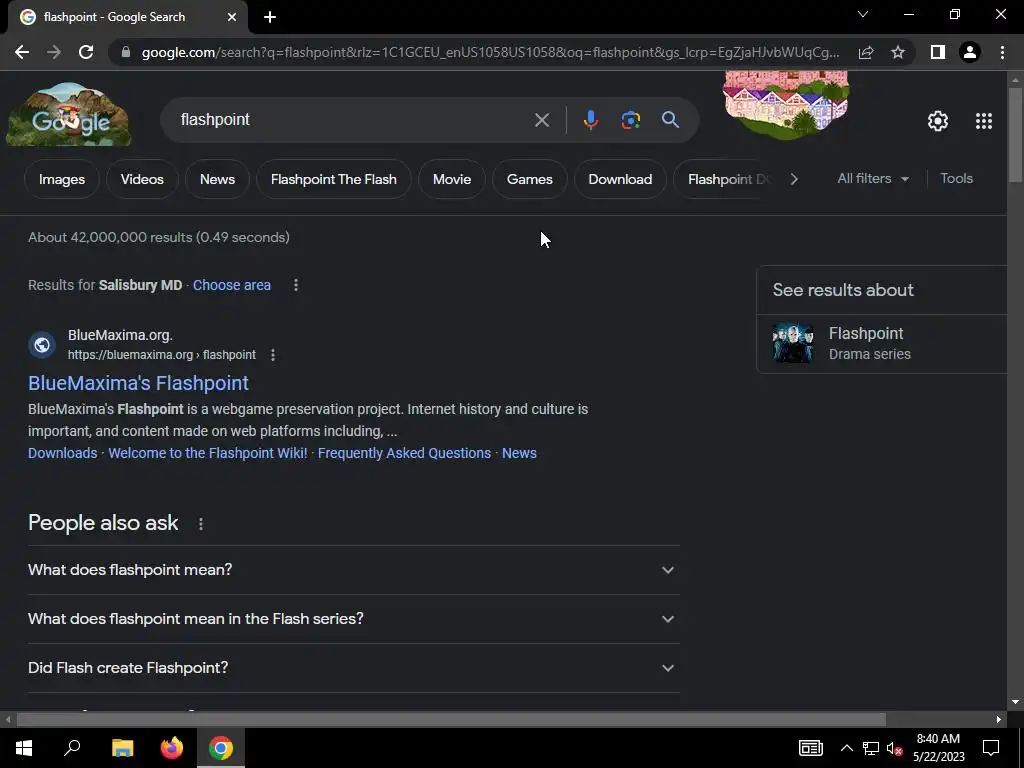The width and height of the screenshot is (1024, 768).
Task: Click the flashpoint search input field
Action: pos(353,120)
